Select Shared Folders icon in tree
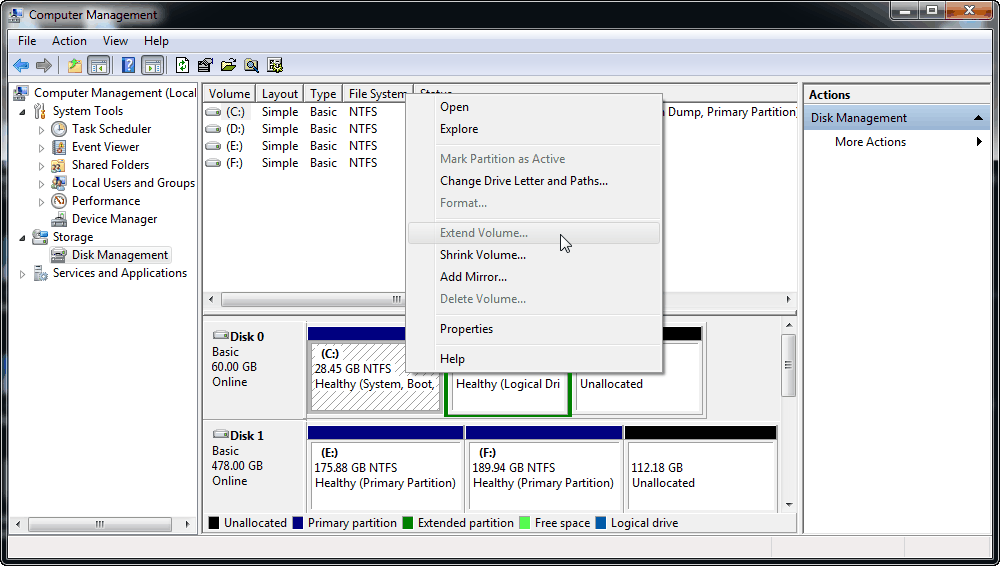 coord(59,165)
